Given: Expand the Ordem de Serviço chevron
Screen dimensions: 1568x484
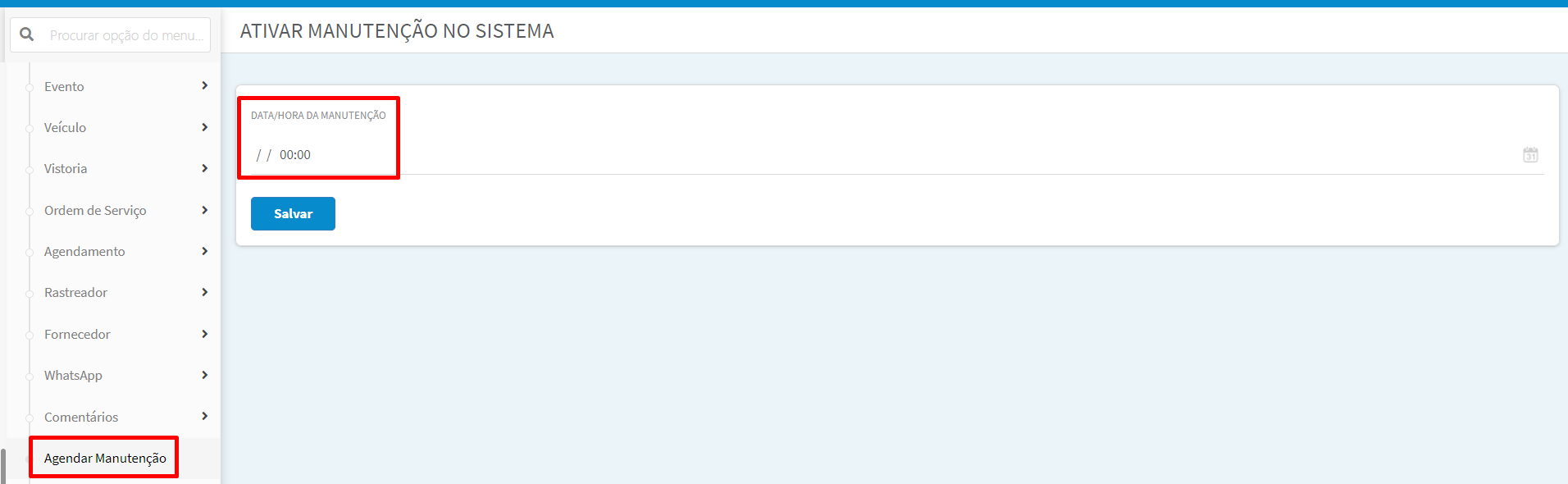Looking at the screenshot, I should pyautogui.click(x=204, y=210).
